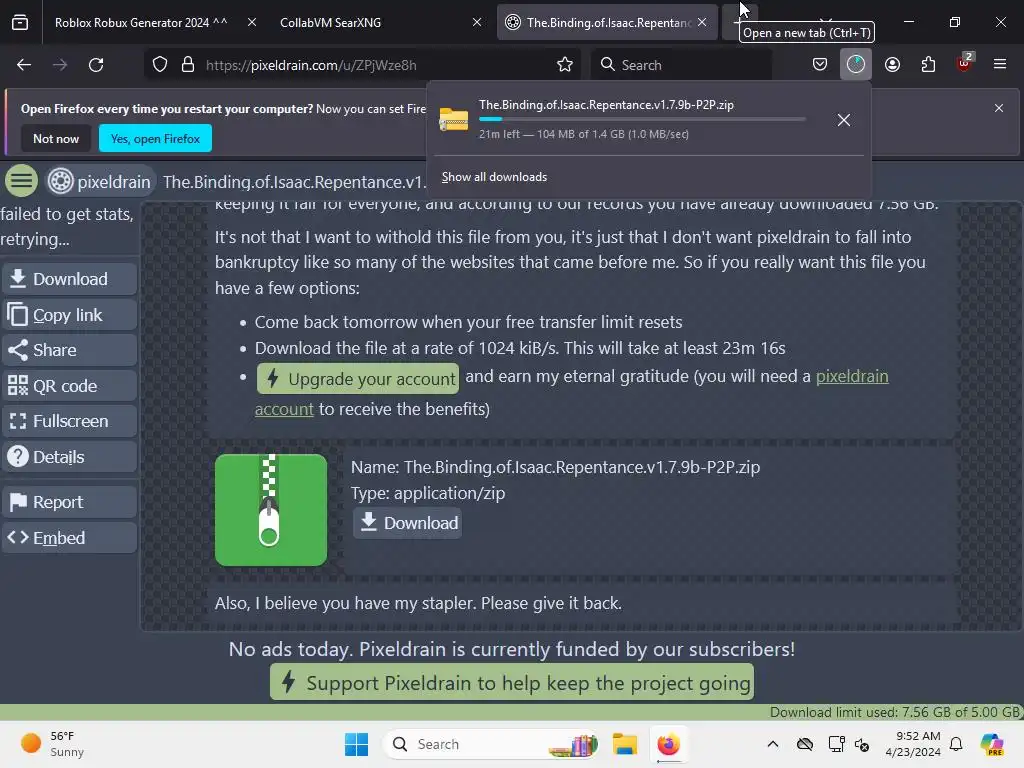Click Support Pixeldrain to help button

point(511,682)
